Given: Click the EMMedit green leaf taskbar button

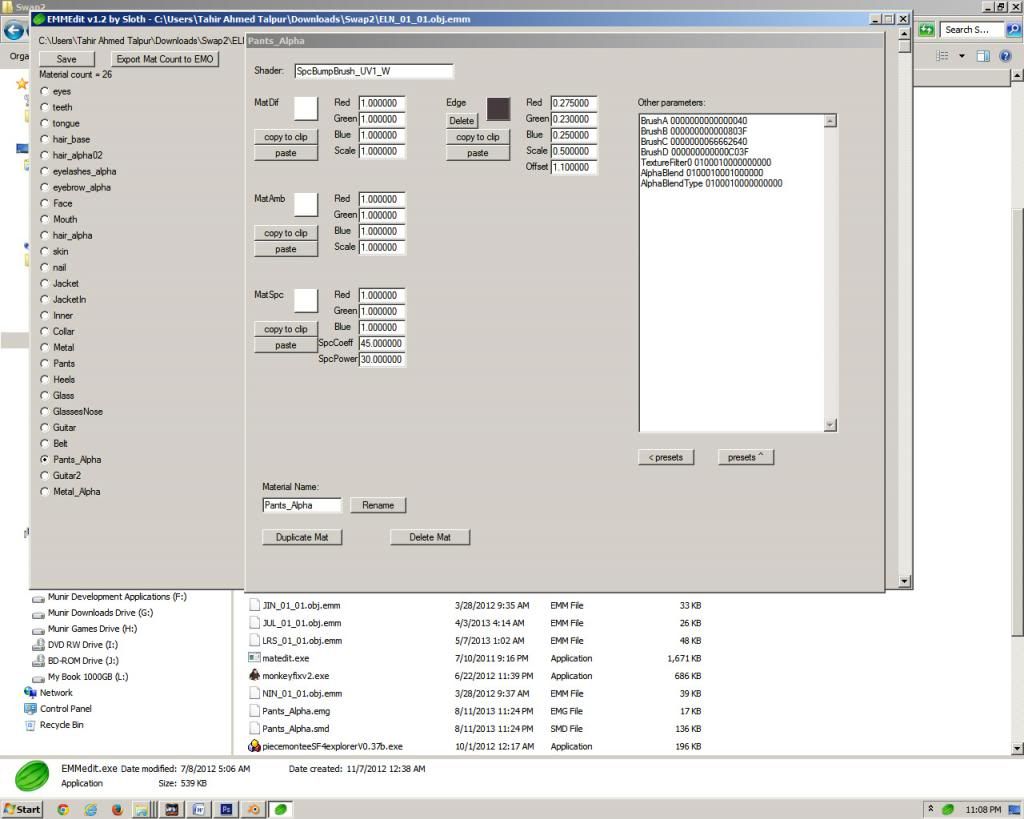Looking at the screenshot, I should tap(281, 810).
